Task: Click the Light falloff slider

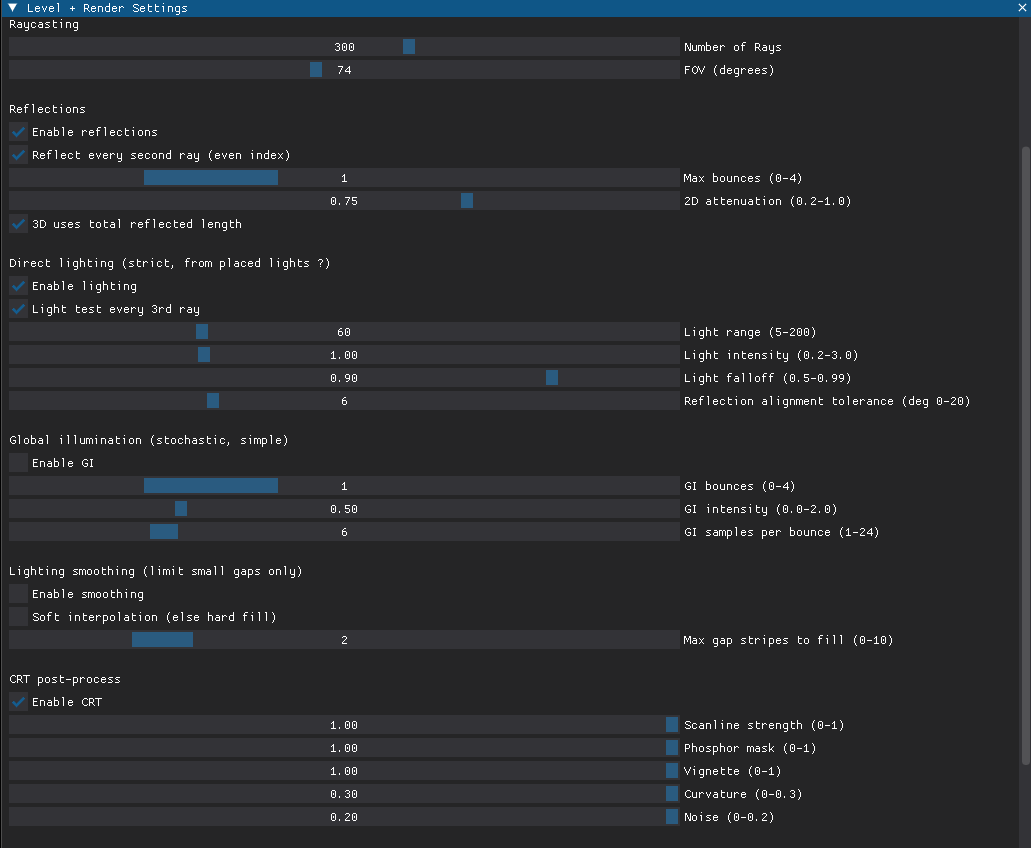Action: (x=344, y=378)
